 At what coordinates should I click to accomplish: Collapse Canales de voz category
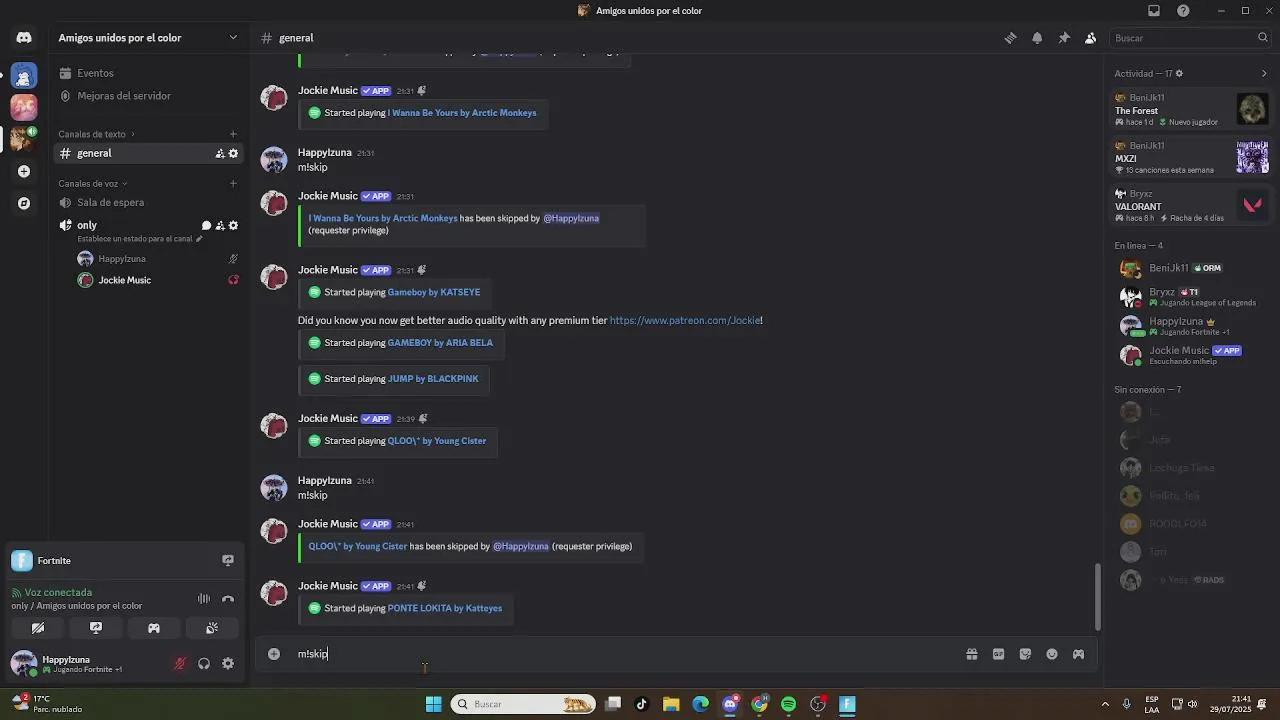click(x=92, y=184)
